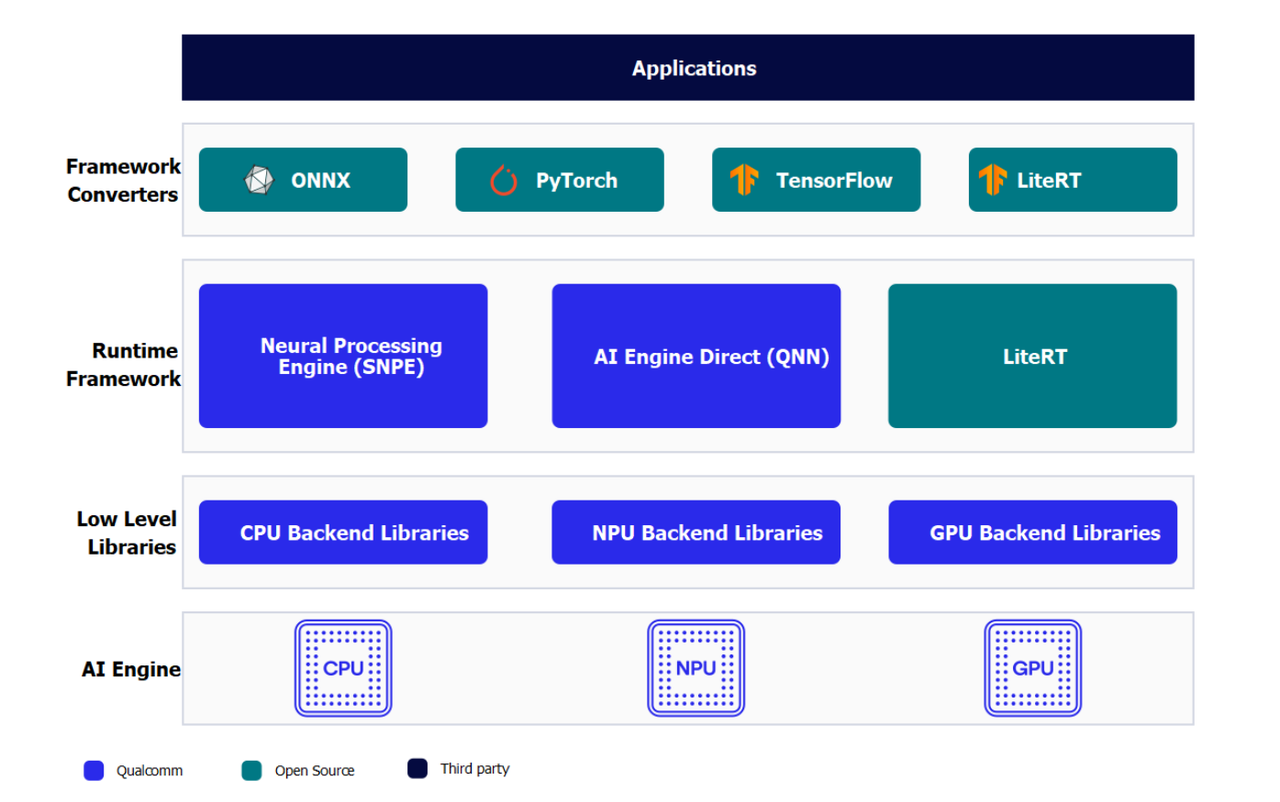Image resolution: width=1280 pixels, height=802 pixels.
Task: Click the Neural Processing Engine (SNPE) block
Action: [x=343, y=356]
